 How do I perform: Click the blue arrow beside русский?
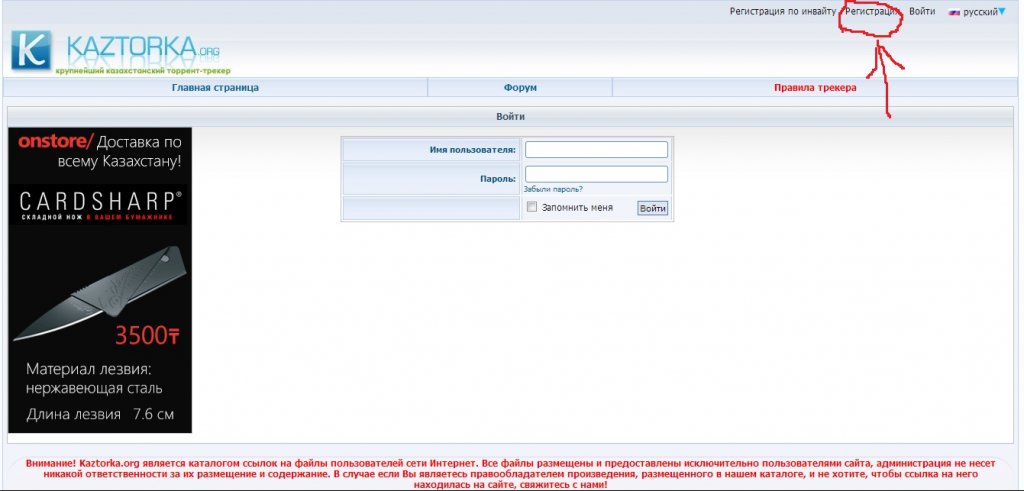[x=1002, y=12]
